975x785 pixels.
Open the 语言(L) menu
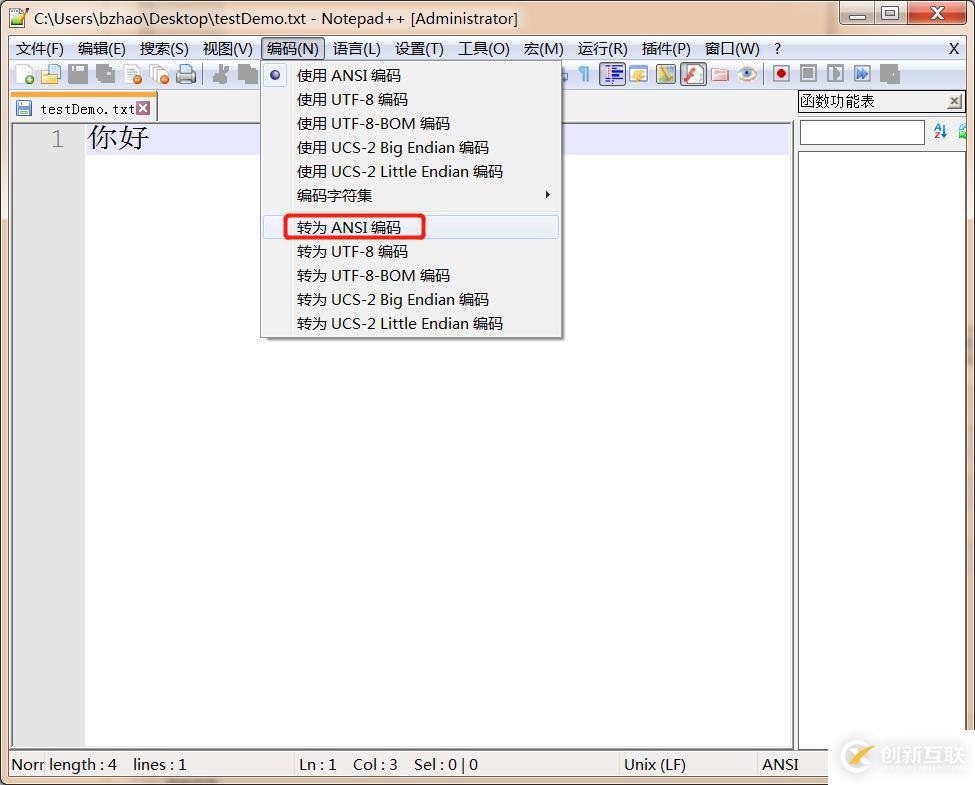[356, 49]
